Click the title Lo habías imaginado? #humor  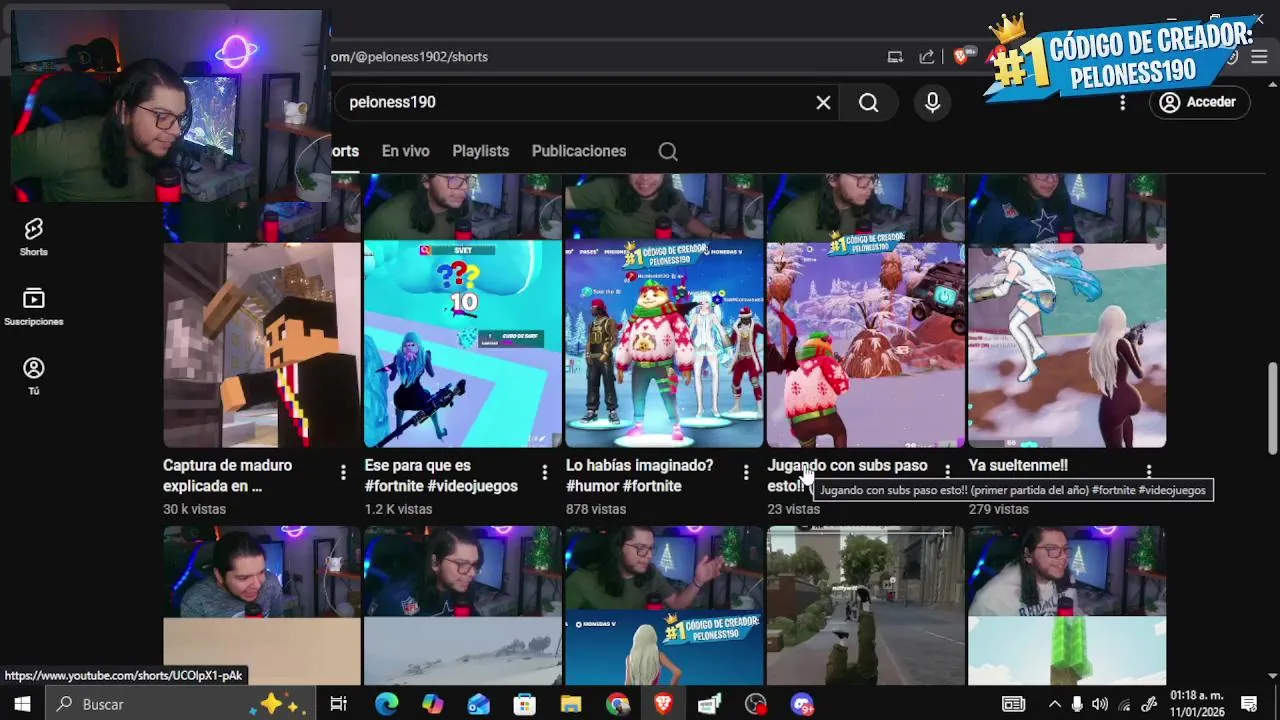coord(640,476)
